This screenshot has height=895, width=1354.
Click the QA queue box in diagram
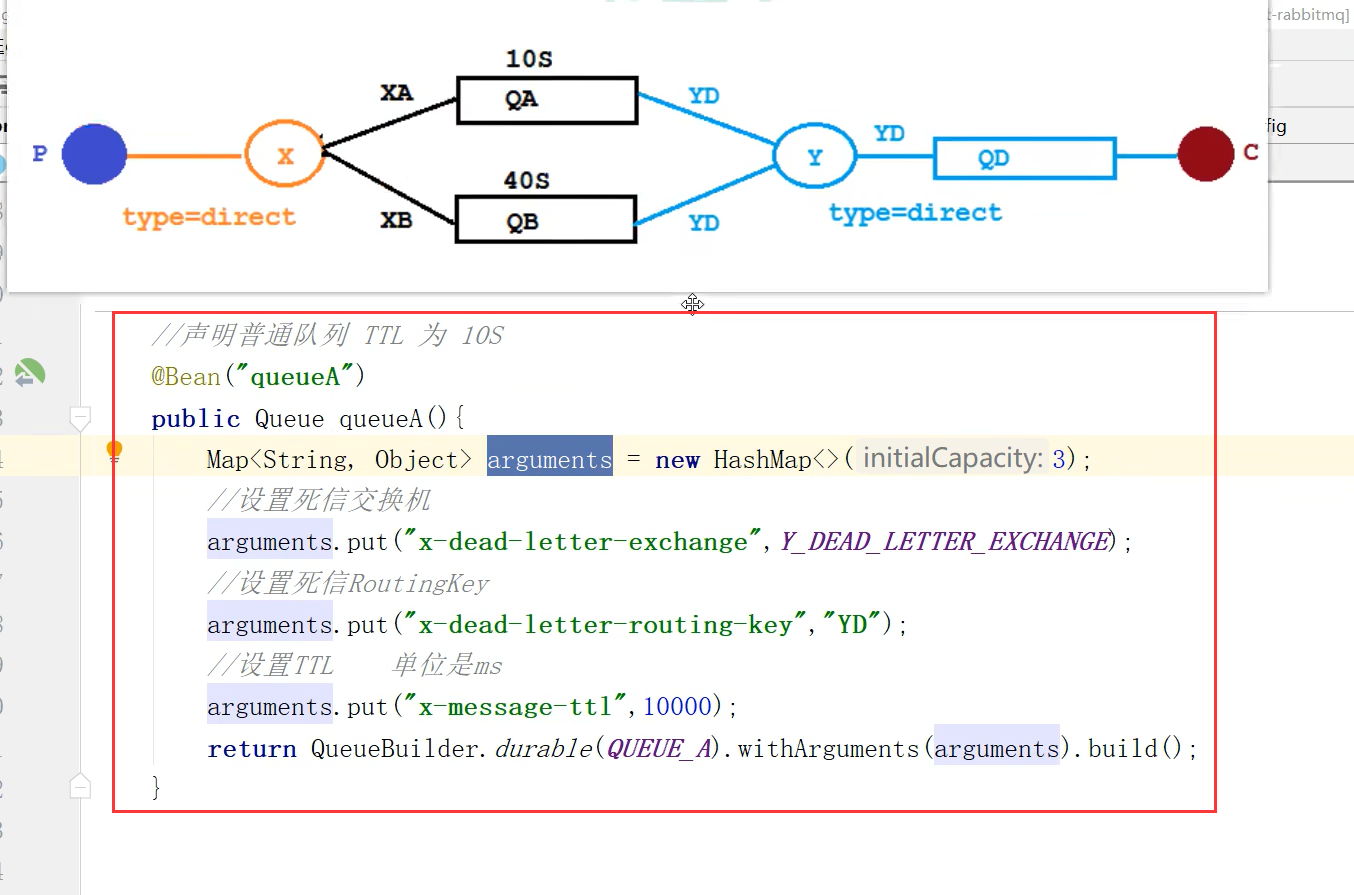(547, 100)
